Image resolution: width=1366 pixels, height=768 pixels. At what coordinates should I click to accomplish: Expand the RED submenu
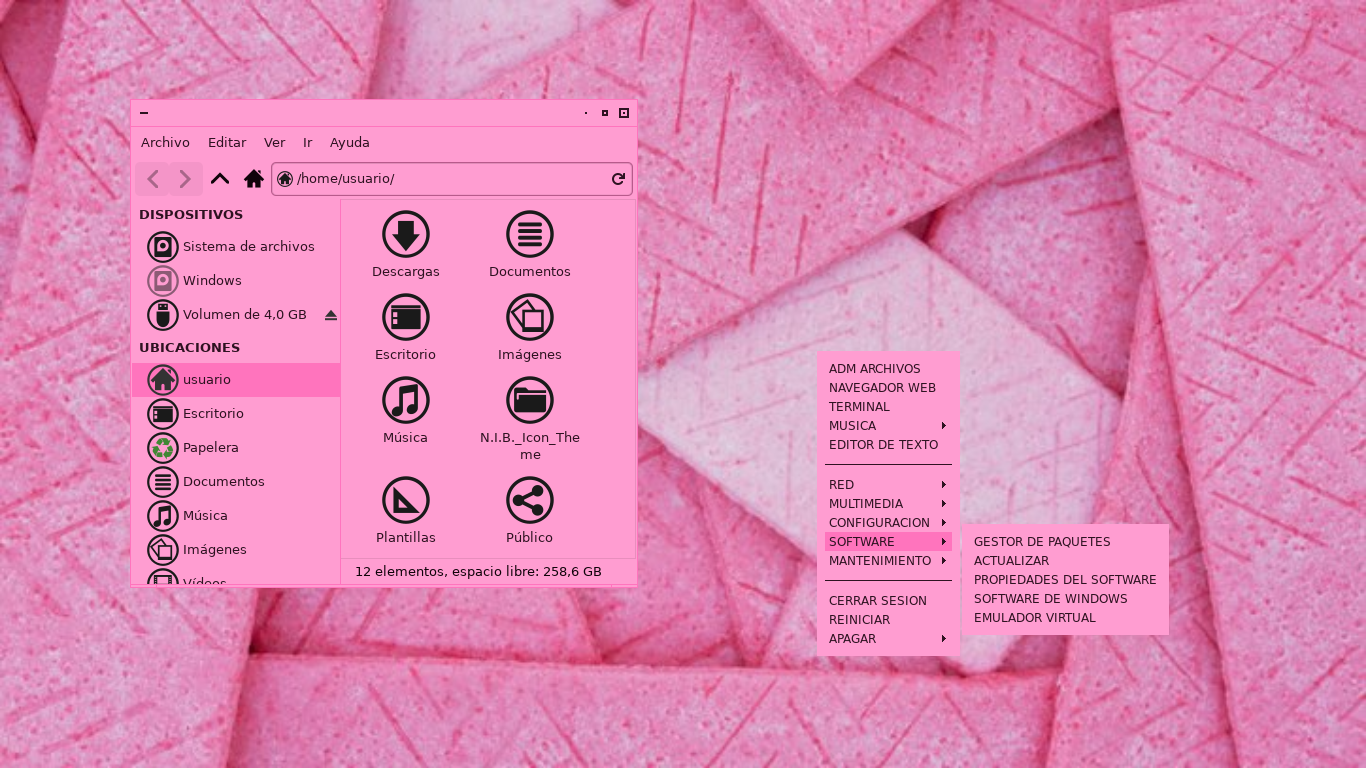(888, 485)
